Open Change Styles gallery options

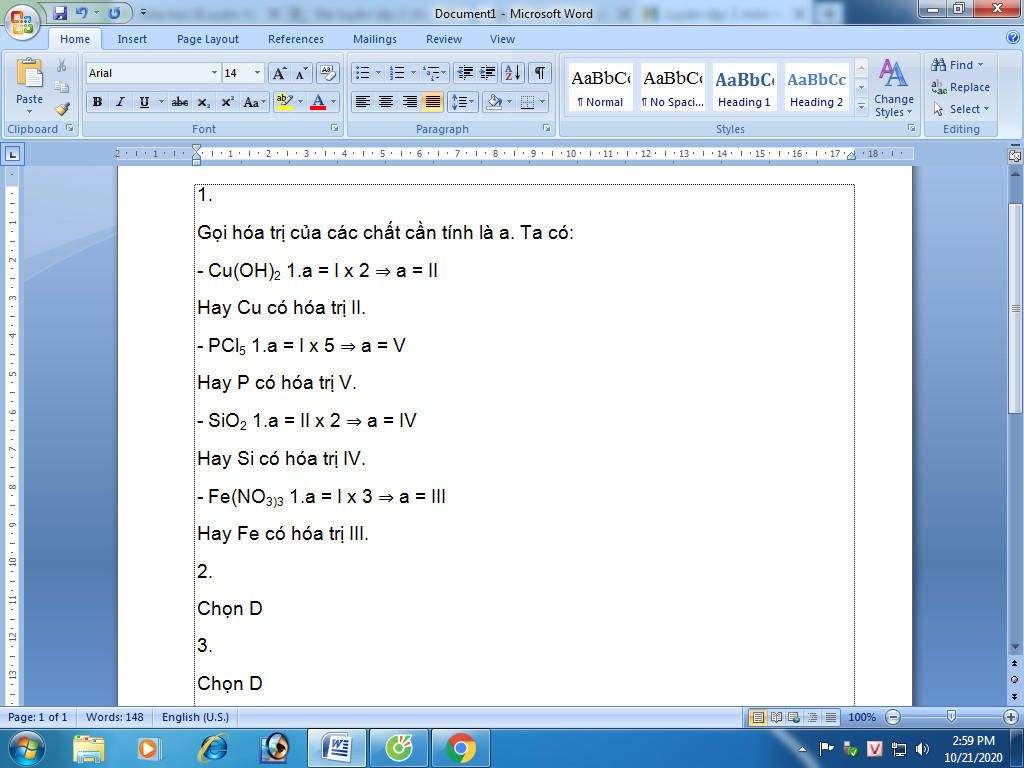click(x=893, y=88)
